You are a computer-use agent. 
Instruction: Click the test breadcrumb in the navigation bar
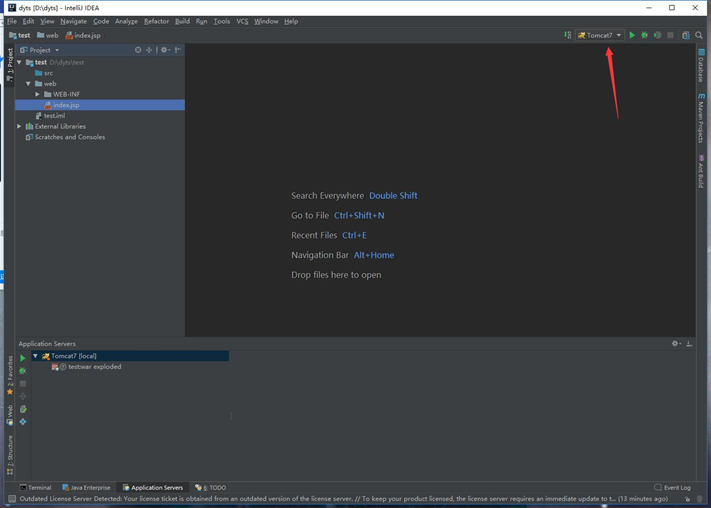19,35
